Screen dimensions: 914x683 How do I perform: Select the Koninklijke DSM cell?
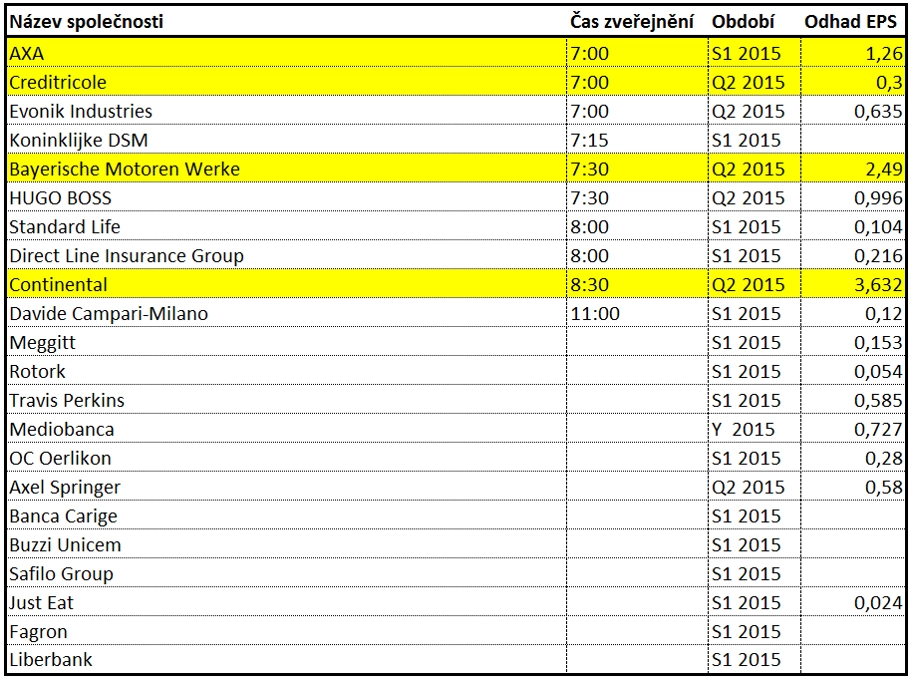287,140
